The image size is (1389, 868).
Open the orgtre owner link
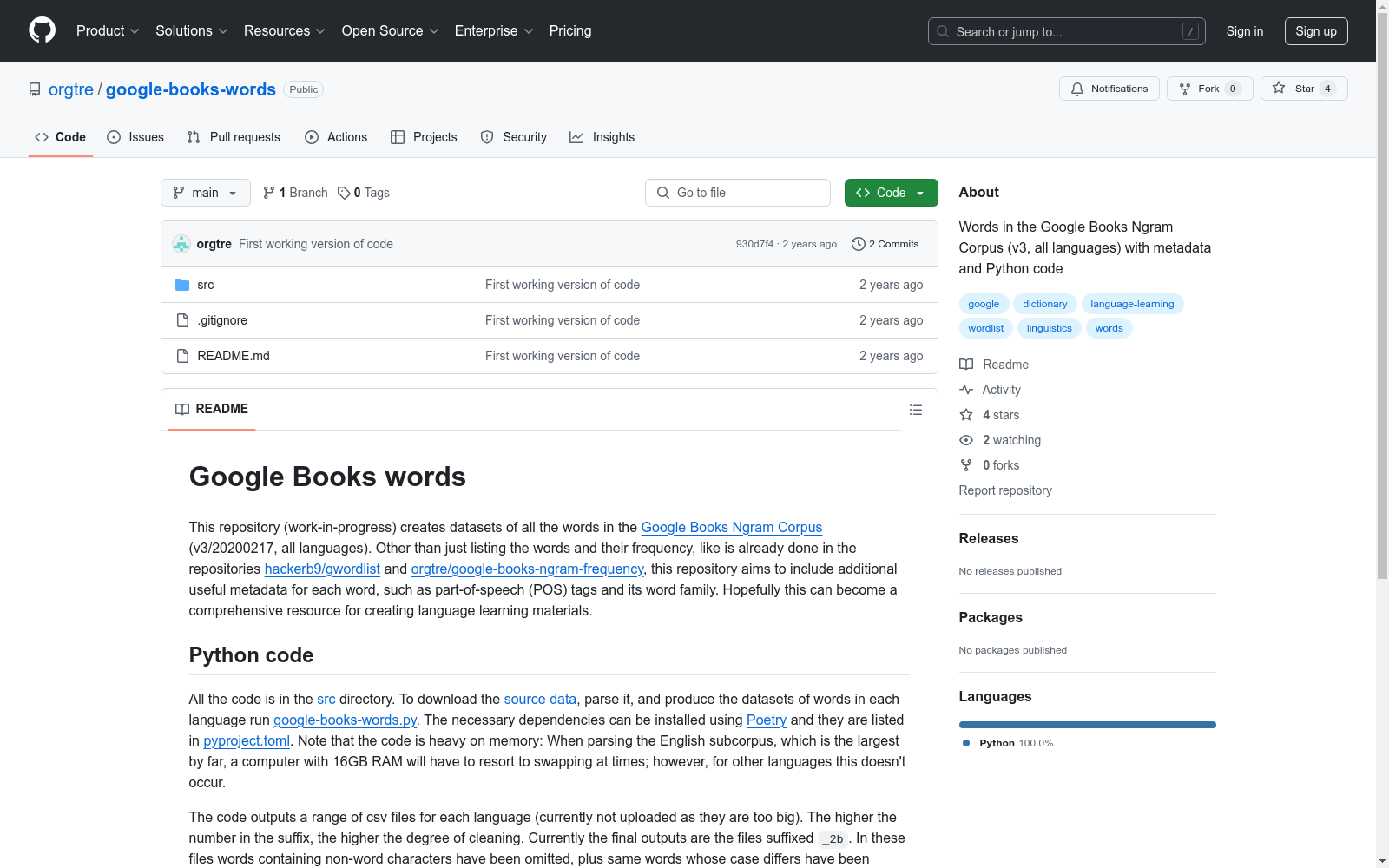pyautogui.click(x=71, y=89)
